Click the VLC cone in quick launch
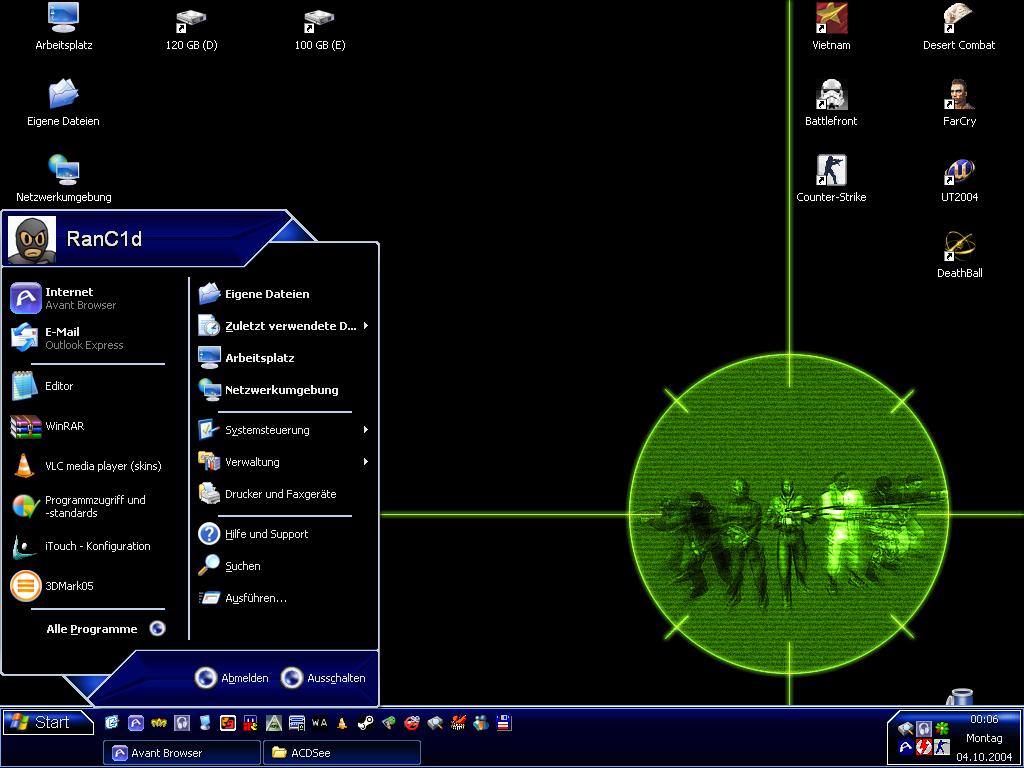Image resolution: width=1024 pixels, height=768 pixels. pyautogui.click(x=342, y=723)
